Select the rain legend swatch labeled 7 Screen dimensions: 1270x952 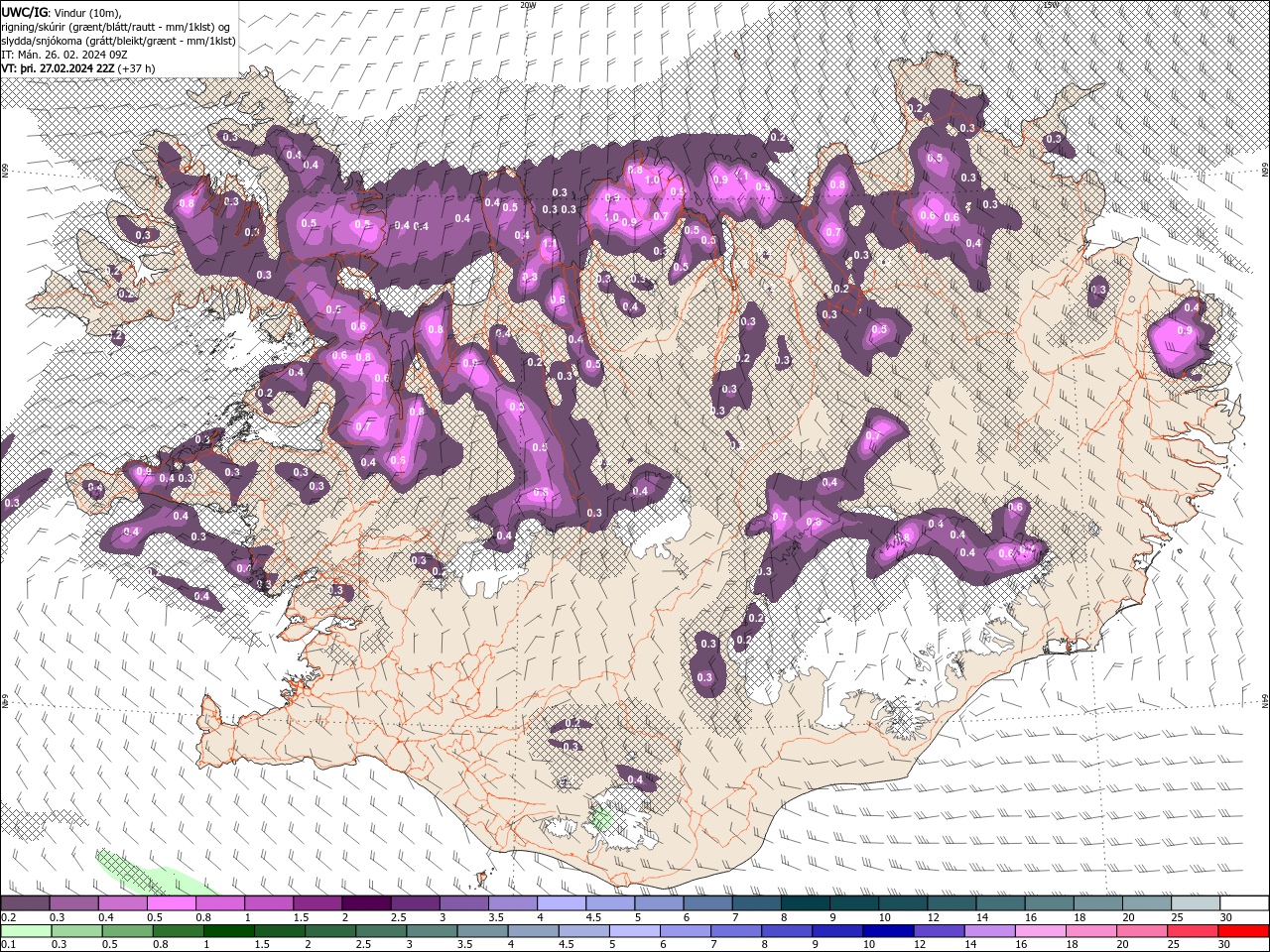coord(736,931)
